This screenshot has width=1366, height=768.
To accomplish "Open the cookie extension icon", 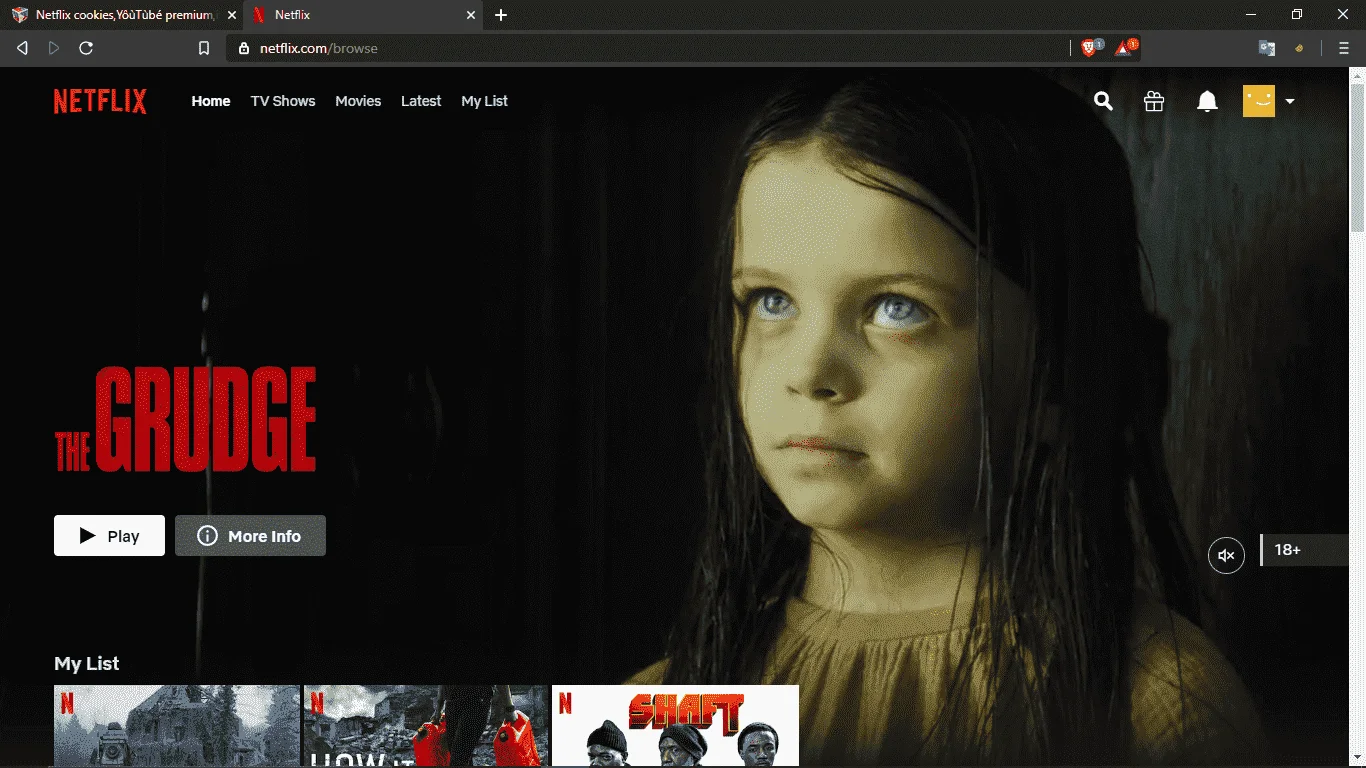I will point(1300,48).
